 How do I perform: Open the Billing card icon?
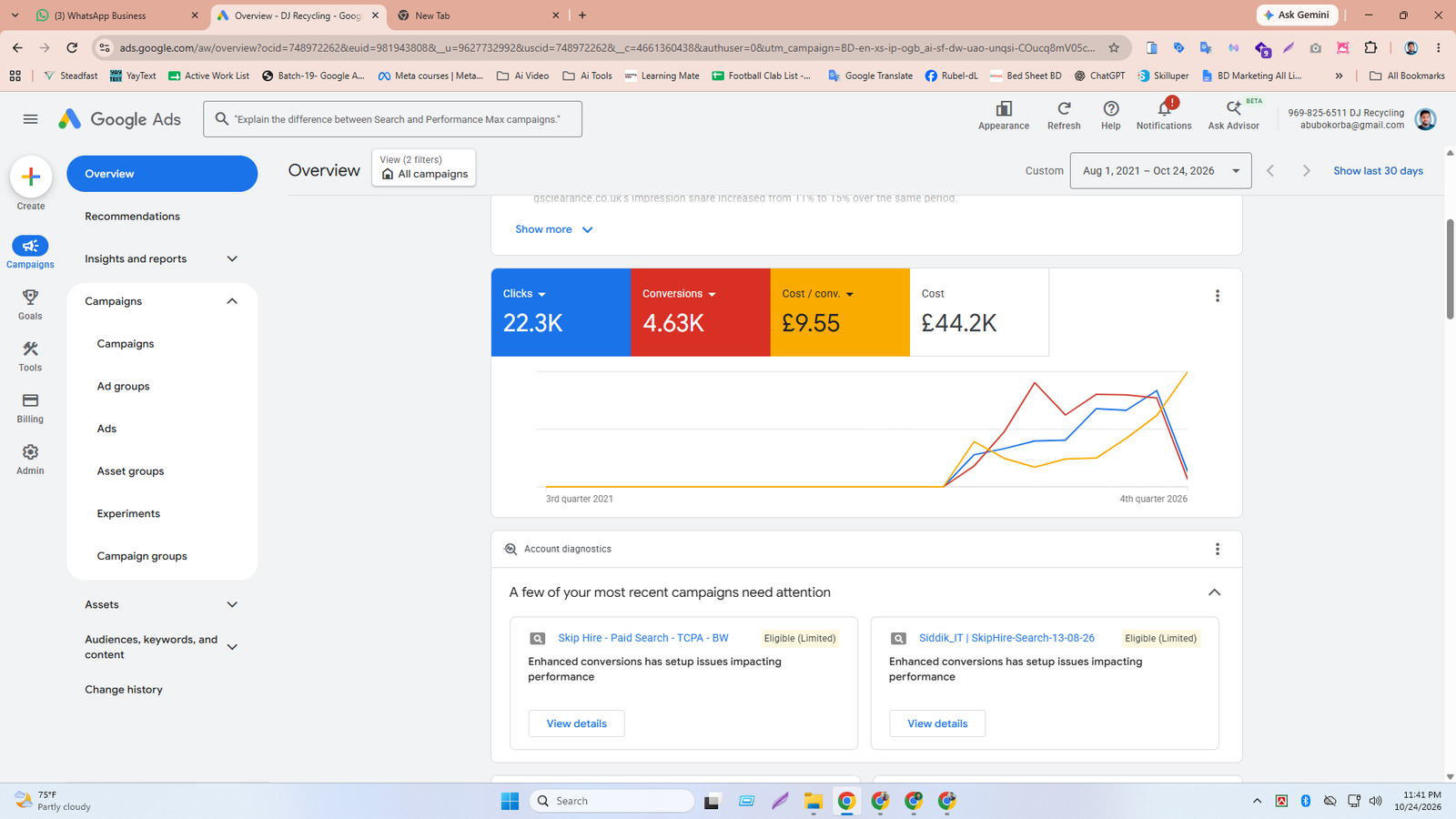pos(30,400)
